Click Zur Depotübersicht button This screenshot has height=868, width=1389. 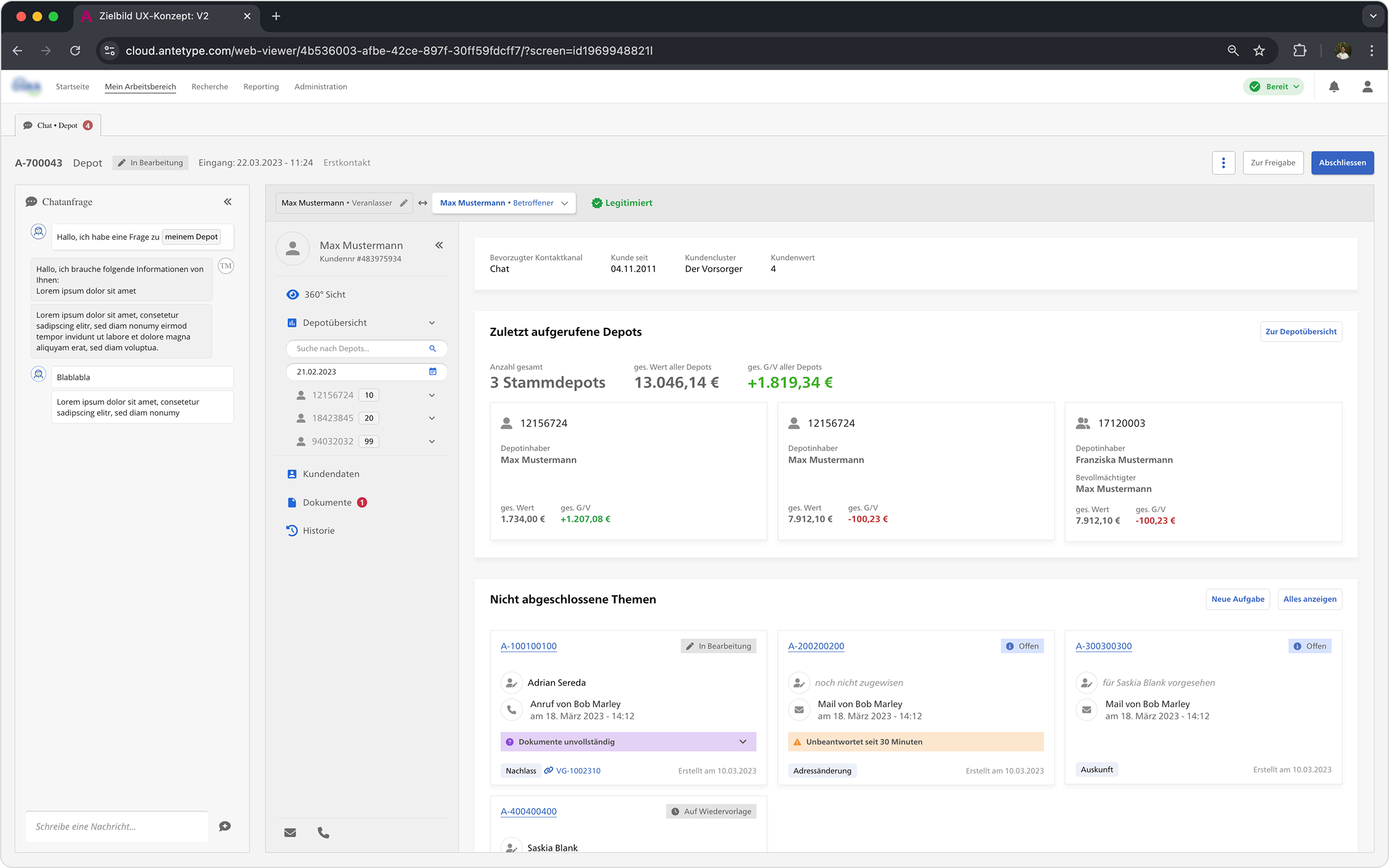point(1301,332)
